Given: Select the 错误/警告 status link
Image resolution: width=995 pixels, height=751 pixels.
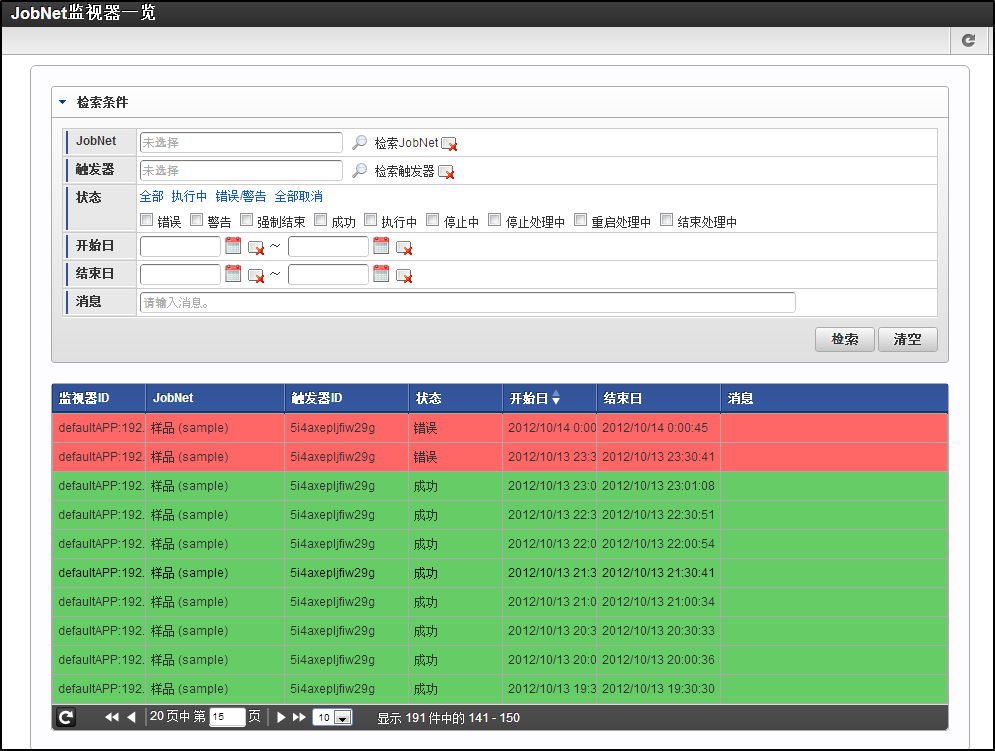Looking at the screenshot, I should pos(241,196).
